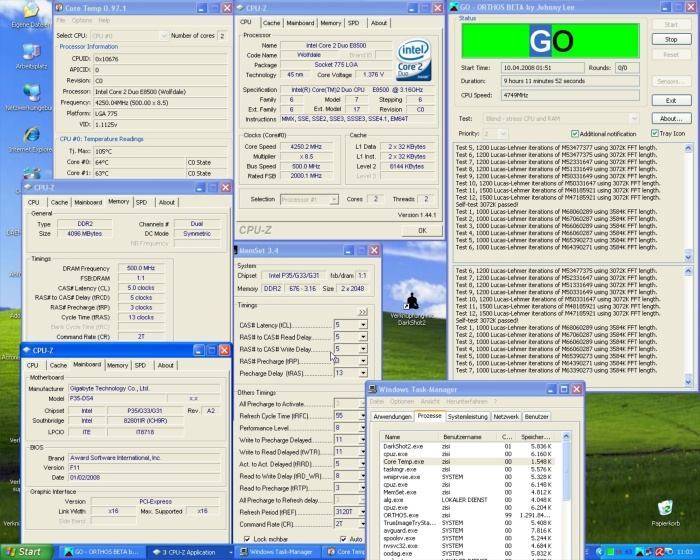The height and width of the screenshot is (560, 700).
Task: Click the Core Temp title bar icon
Action: click(58, 8)
